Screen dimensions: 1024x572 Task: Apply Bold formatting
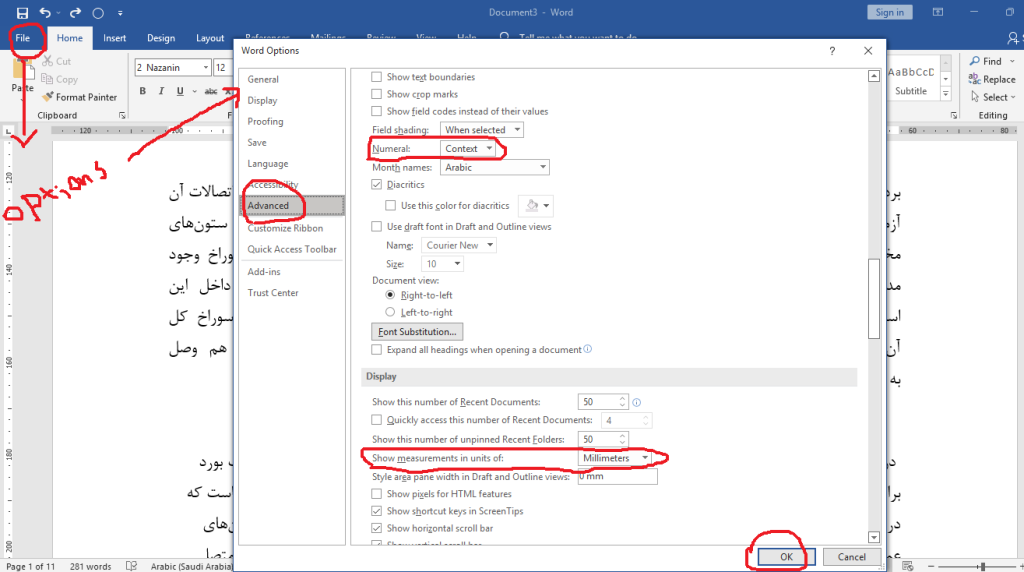(143, 91)
